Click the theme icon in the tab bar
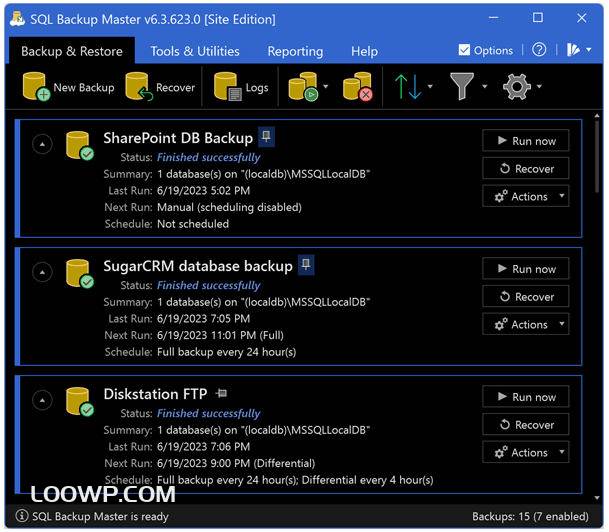 pos(573,50)
